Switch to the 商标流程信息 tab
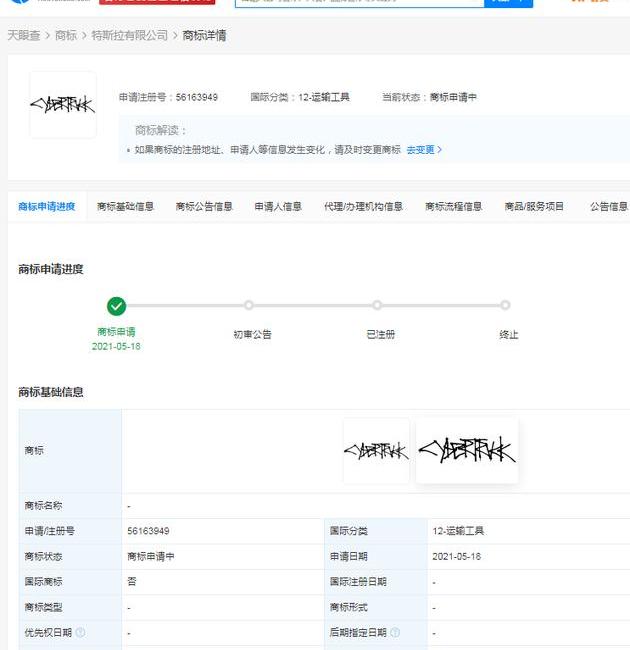Screen dimensions: 630x650 [453, 206]
